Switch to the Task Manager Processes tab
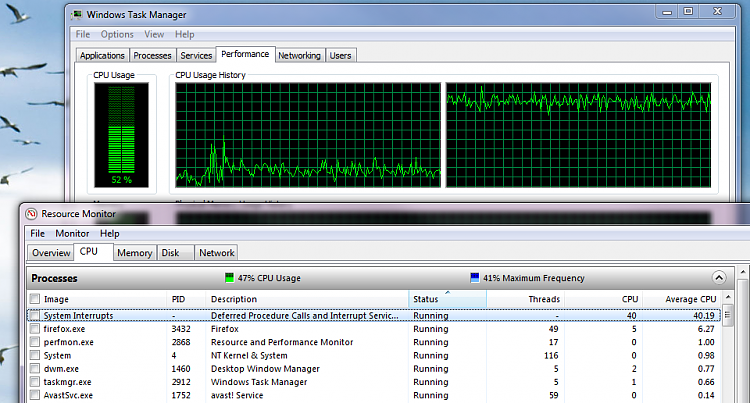750x403 pixels. tap(152, 55)
